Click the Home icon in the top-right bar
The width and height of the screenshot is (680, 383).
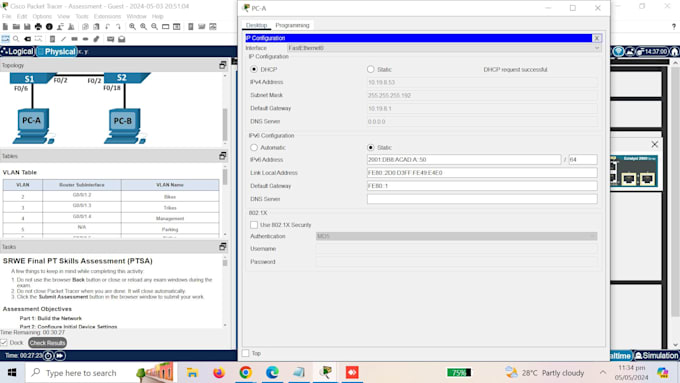(674, 52)
